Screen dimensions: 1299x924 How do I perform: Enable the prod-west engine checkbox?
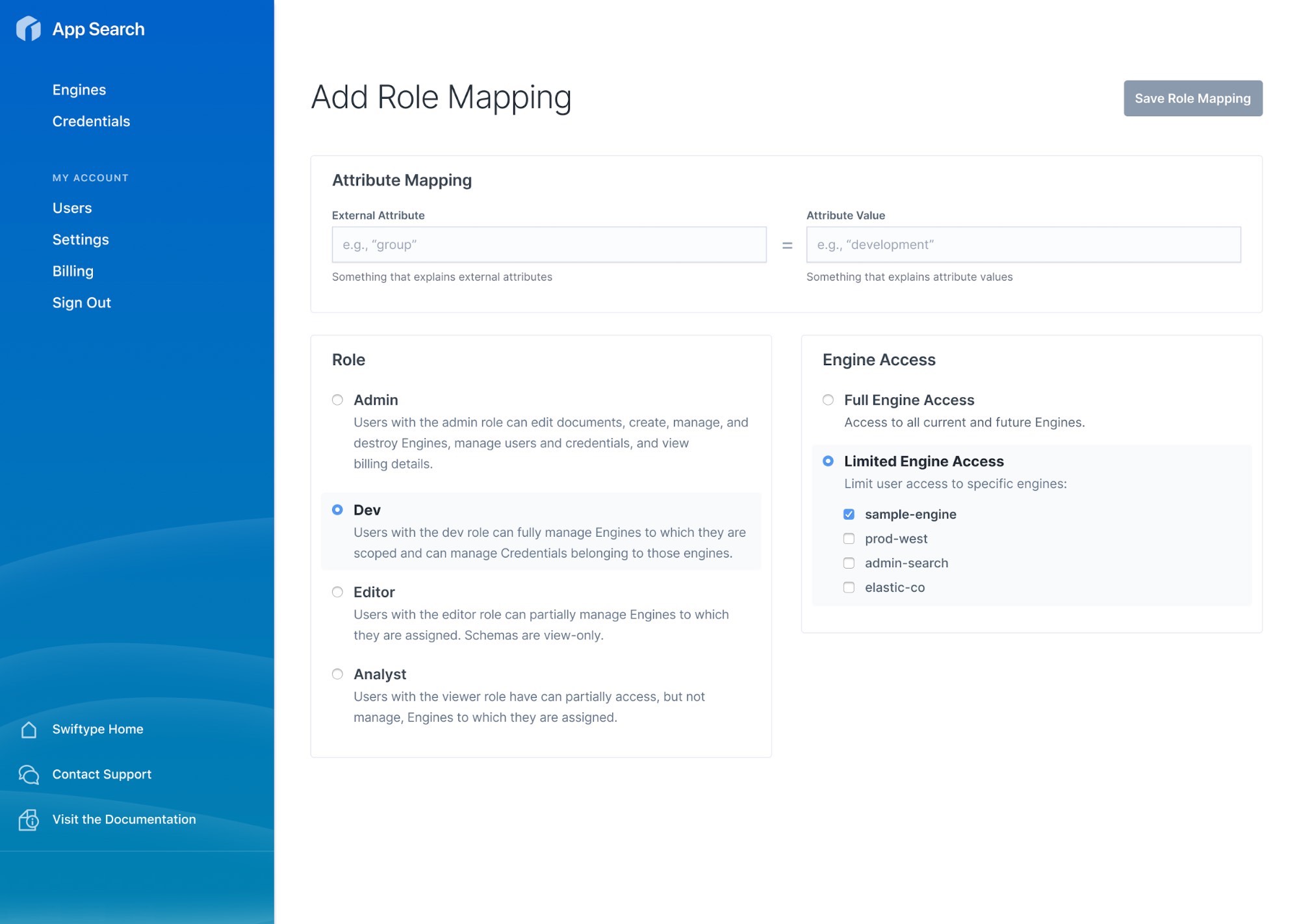click(848, 538)
